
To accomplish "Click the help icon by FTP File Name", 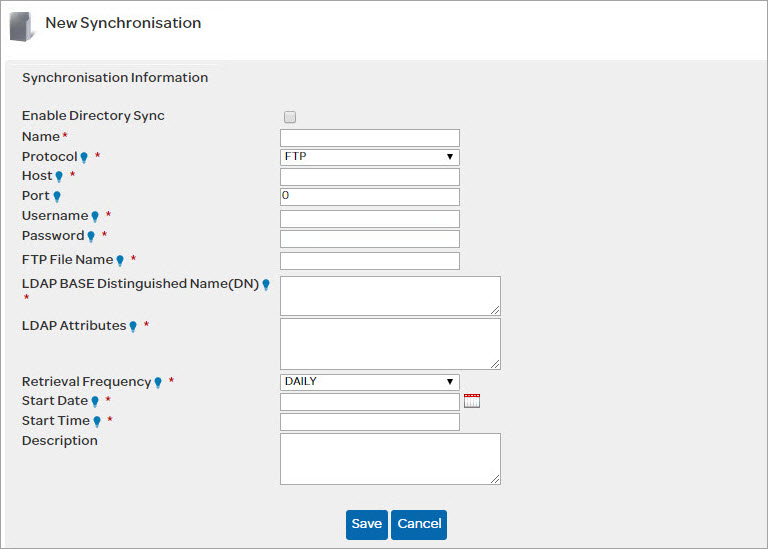I will pos(120,261).
